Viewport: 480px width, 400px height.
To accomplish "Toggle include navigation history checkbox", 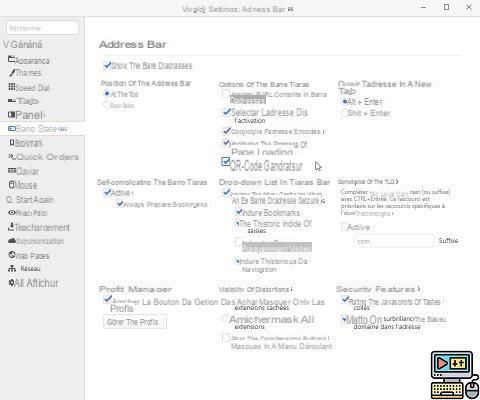I will coord(238,261).
